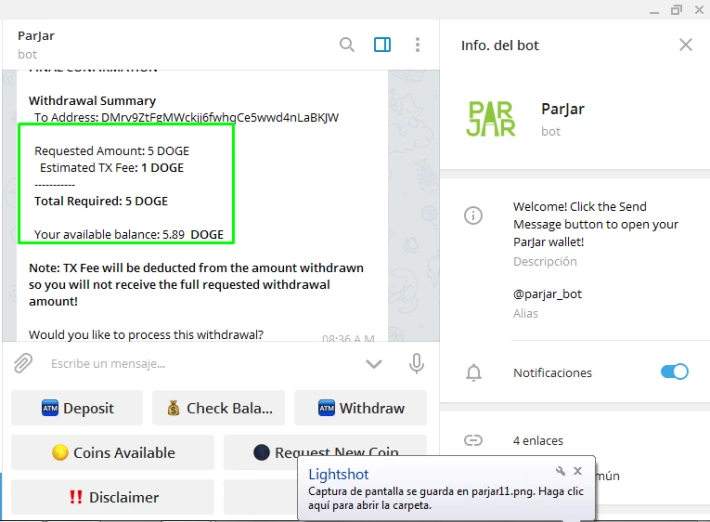Close the Info. del bot panel
710x522 pixels.
(x=686, y=44)
